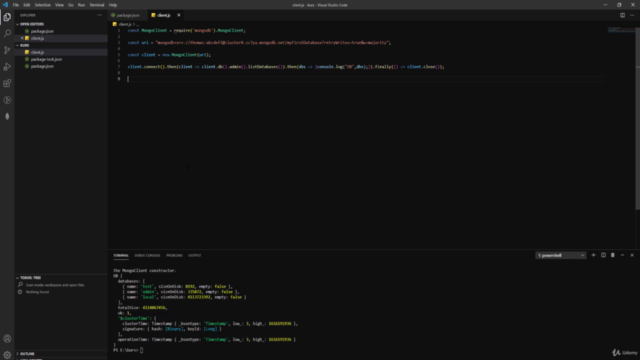Open the powershell terminal selector dropdown
640x360 pixels.
tap(560, 255)
